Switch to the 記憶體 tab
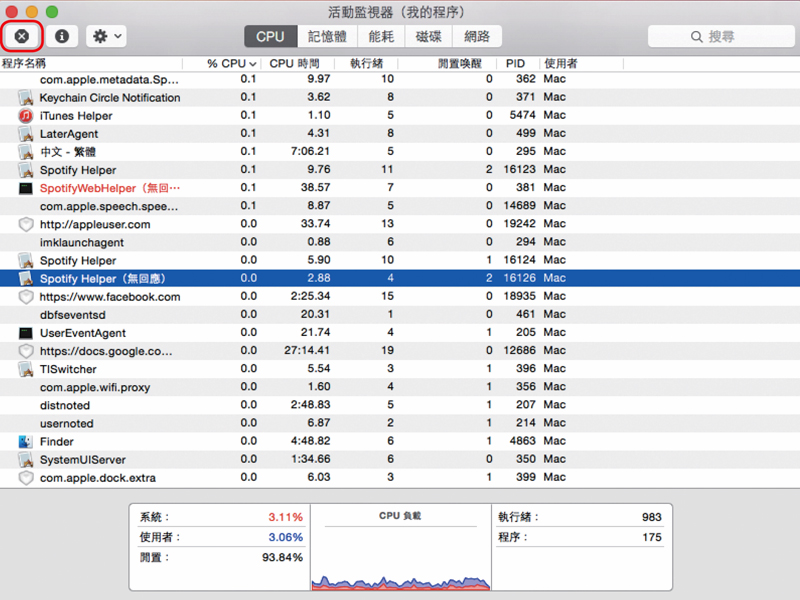 (x=328, y=36)
